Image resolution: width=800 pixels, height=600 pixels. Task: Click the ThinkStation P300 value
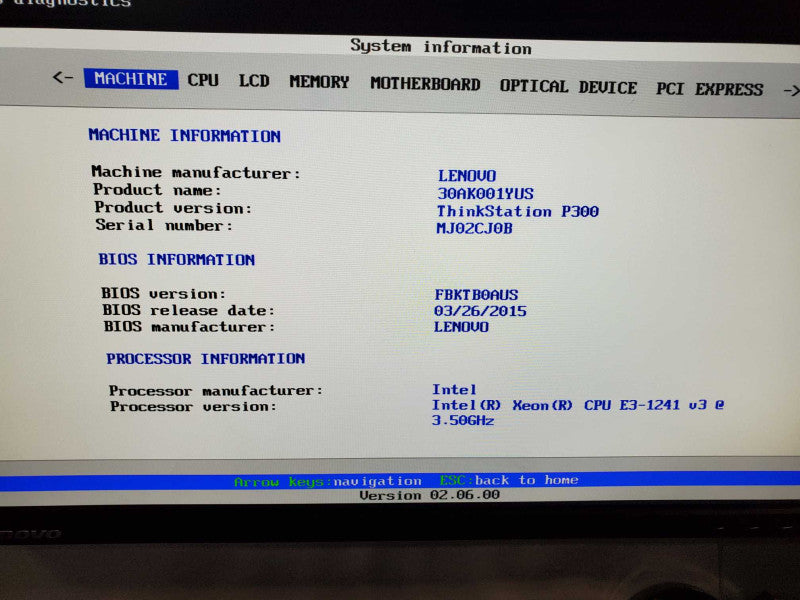point(517,211)
